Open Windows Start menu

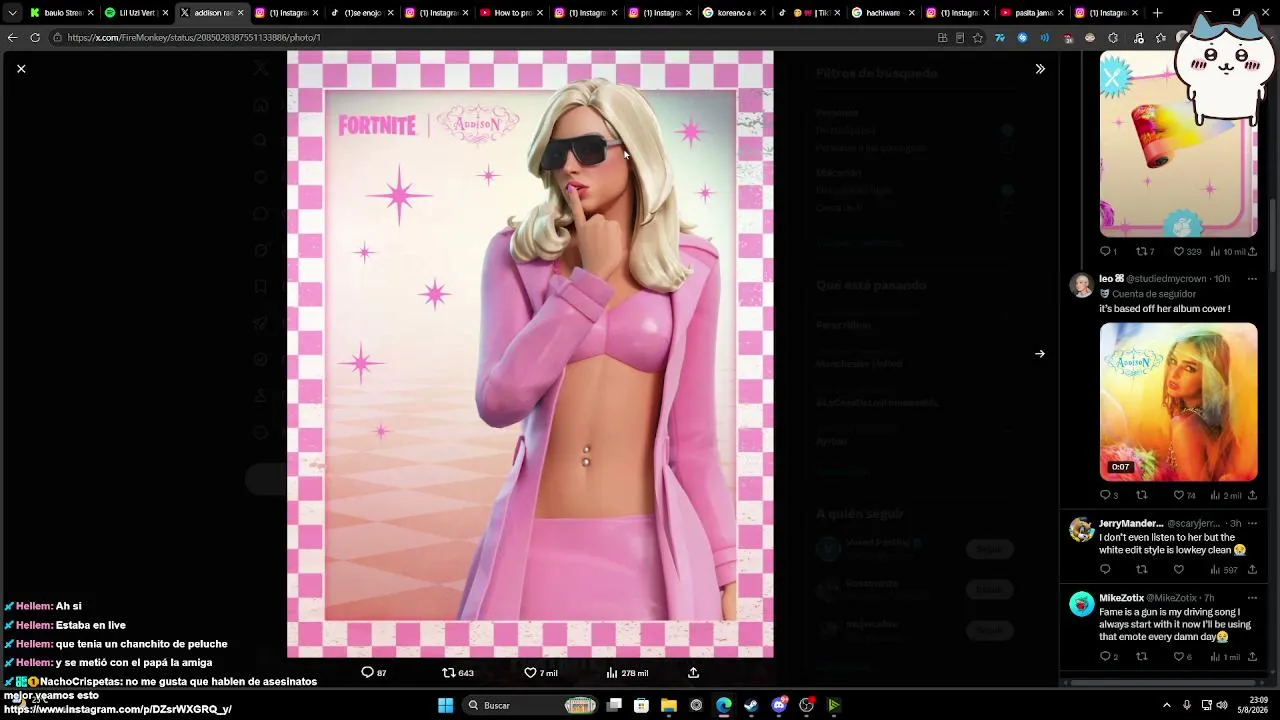point(446,705)
